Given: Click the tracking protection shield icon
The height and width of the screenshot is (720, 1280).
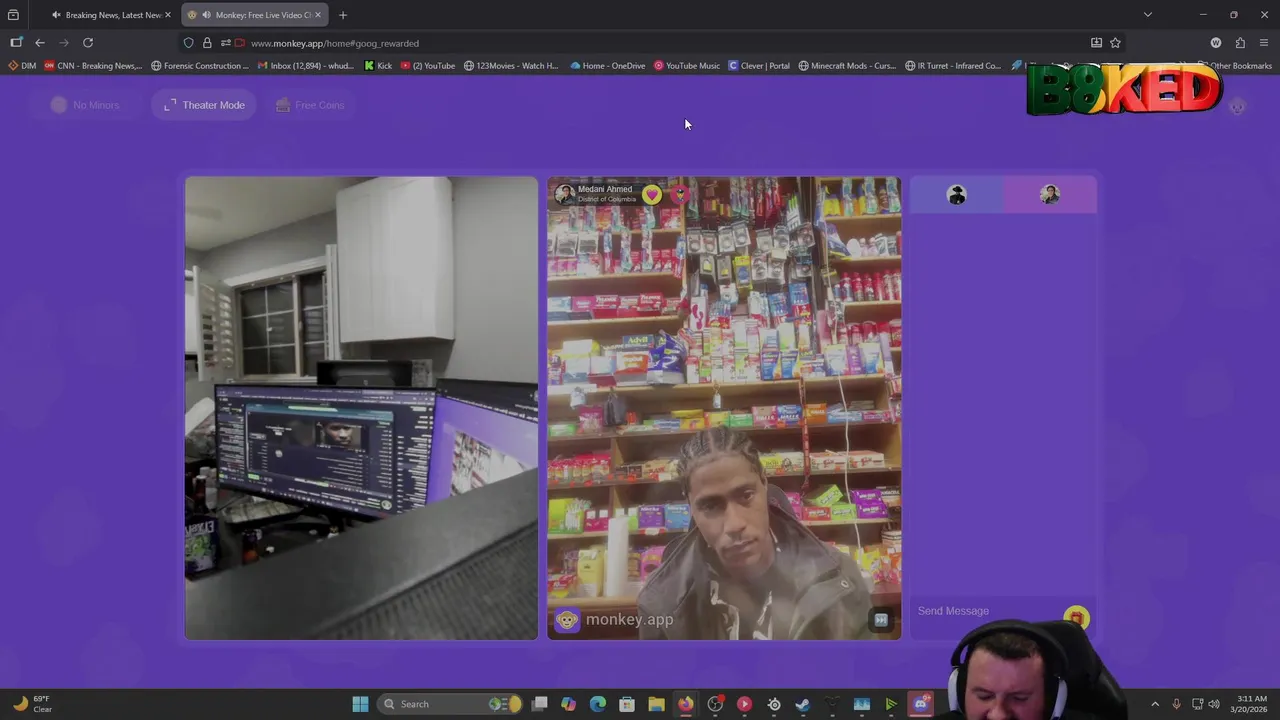Looking at the screenshot, I should coord(188,43).
